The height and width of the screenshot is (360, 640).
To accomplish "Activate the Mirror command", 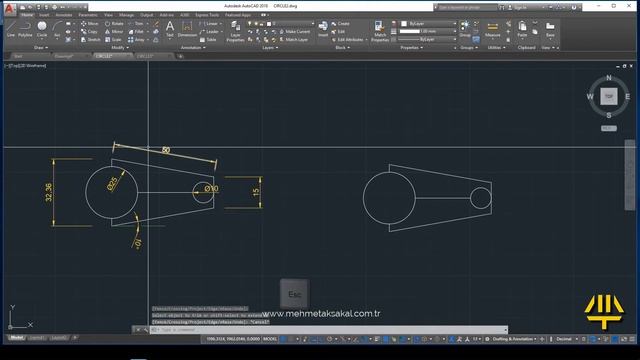I will click(114, 31).
